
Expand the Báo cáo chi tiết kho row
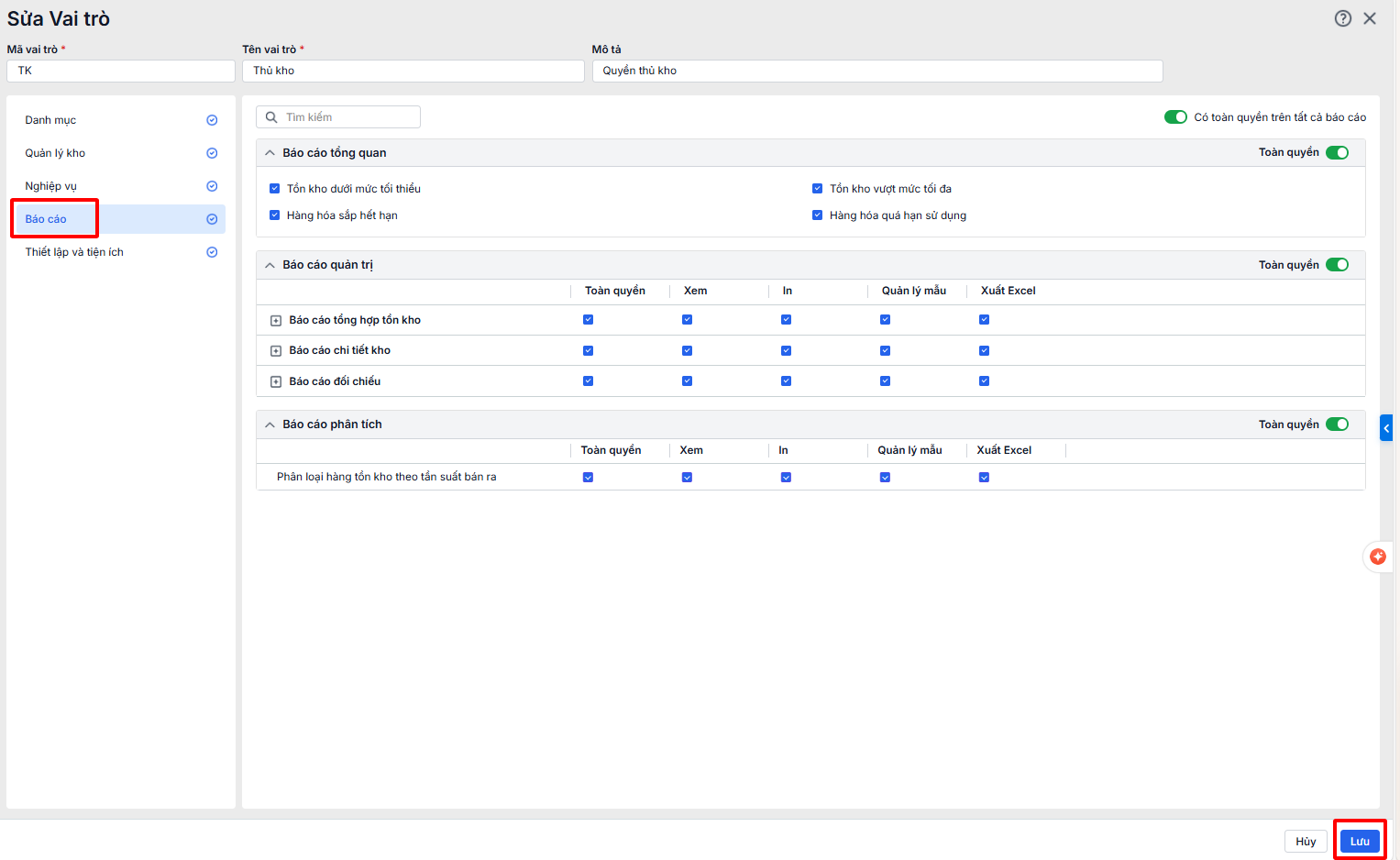coord(276,351)
